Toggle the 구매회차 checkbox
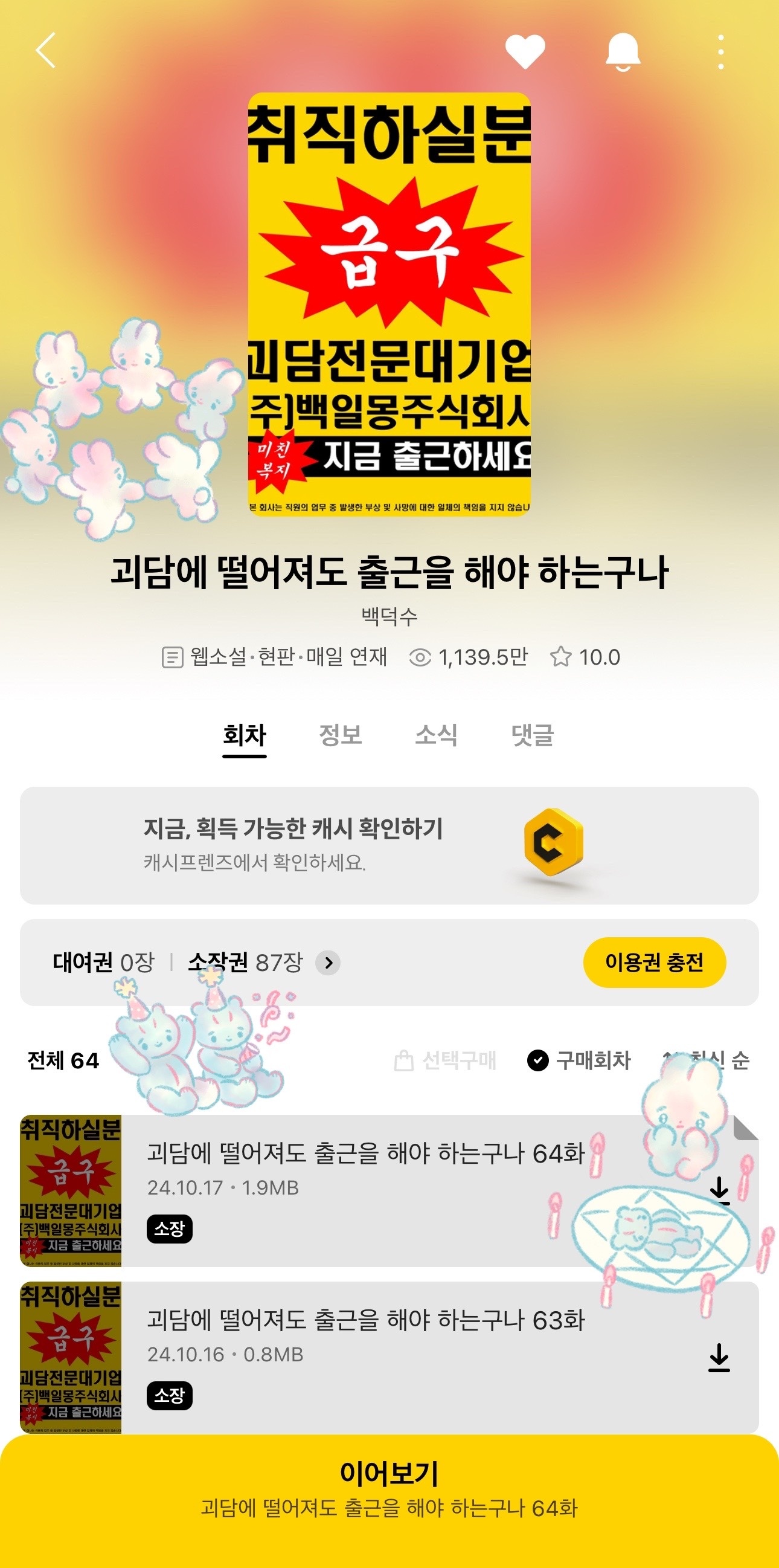The height and width of the screenshot is (1568, 779). pos(537,1060)
